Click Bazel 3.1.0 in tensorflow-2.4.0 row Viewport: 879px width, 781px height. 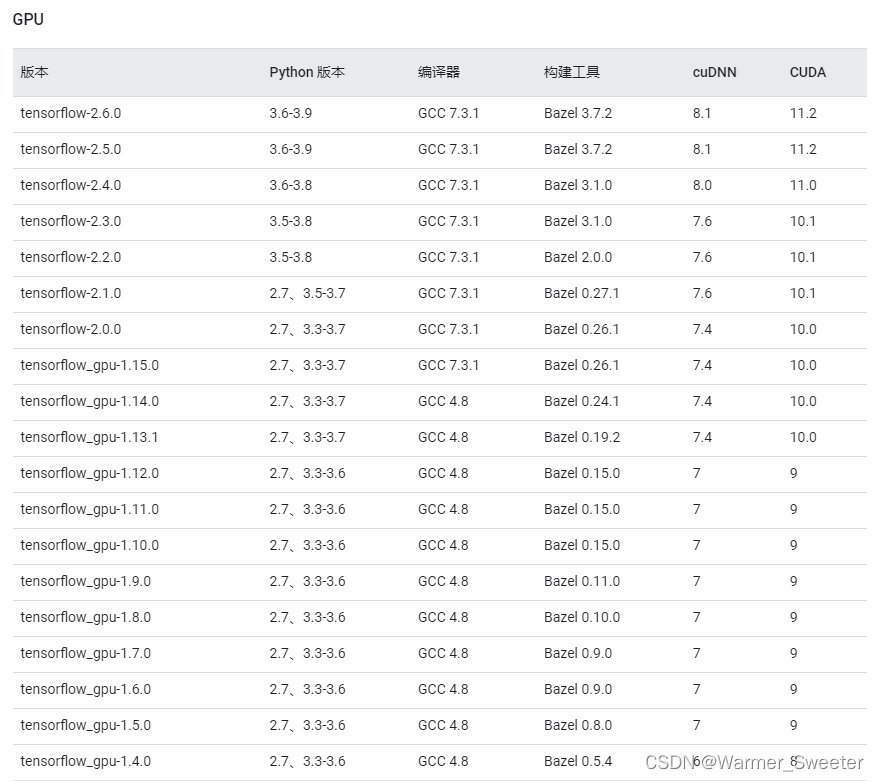click(578, 185)
